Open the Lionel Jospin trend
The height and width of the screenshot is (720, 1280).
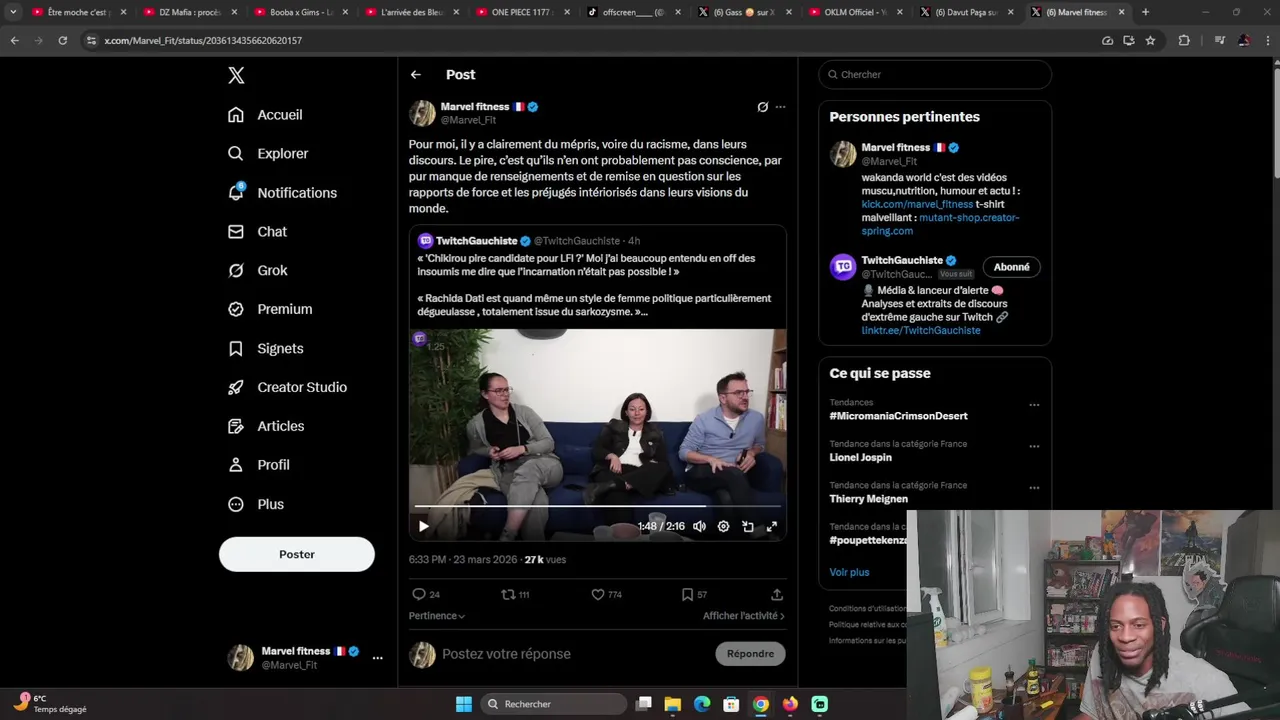click(860, 458)
